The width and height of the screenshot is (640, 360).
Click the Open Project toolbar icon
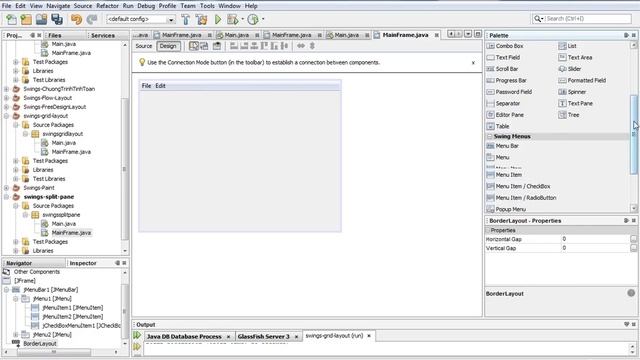pos(41,19)
